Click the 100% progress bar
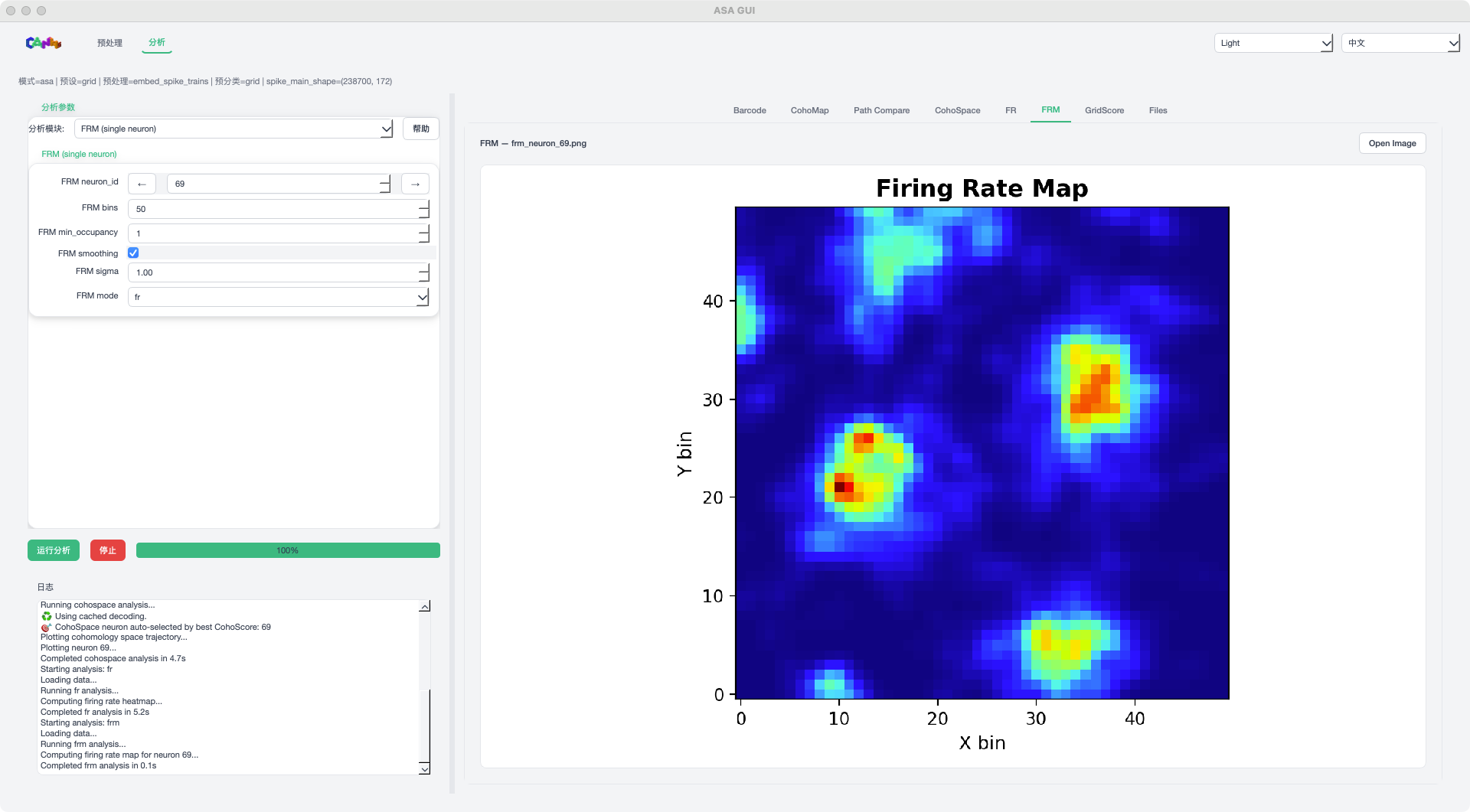This screenshot has width=1470, height=812. point(288,550)
